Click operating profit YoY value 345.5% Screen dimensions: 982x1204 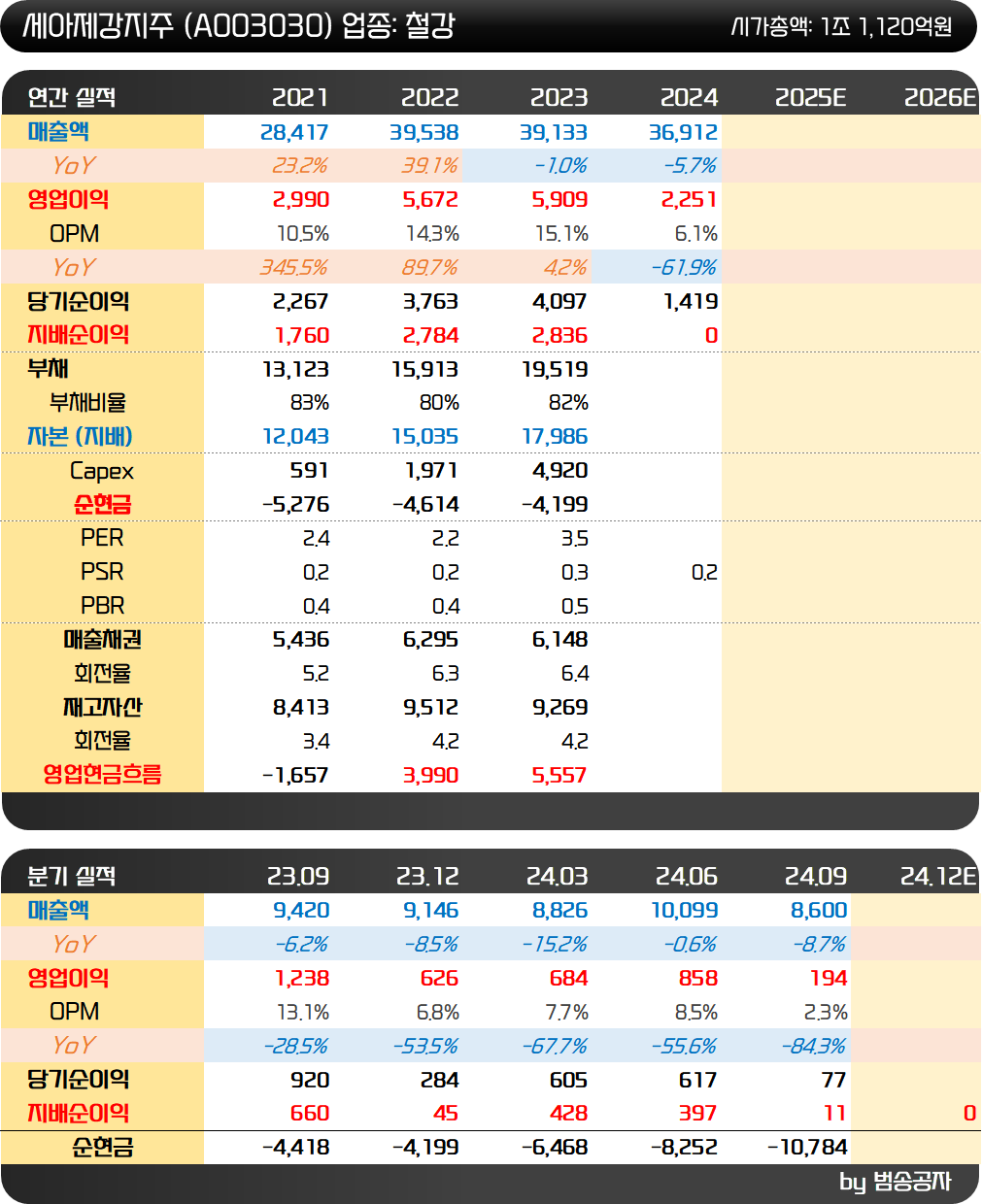(x=293, y=268)
